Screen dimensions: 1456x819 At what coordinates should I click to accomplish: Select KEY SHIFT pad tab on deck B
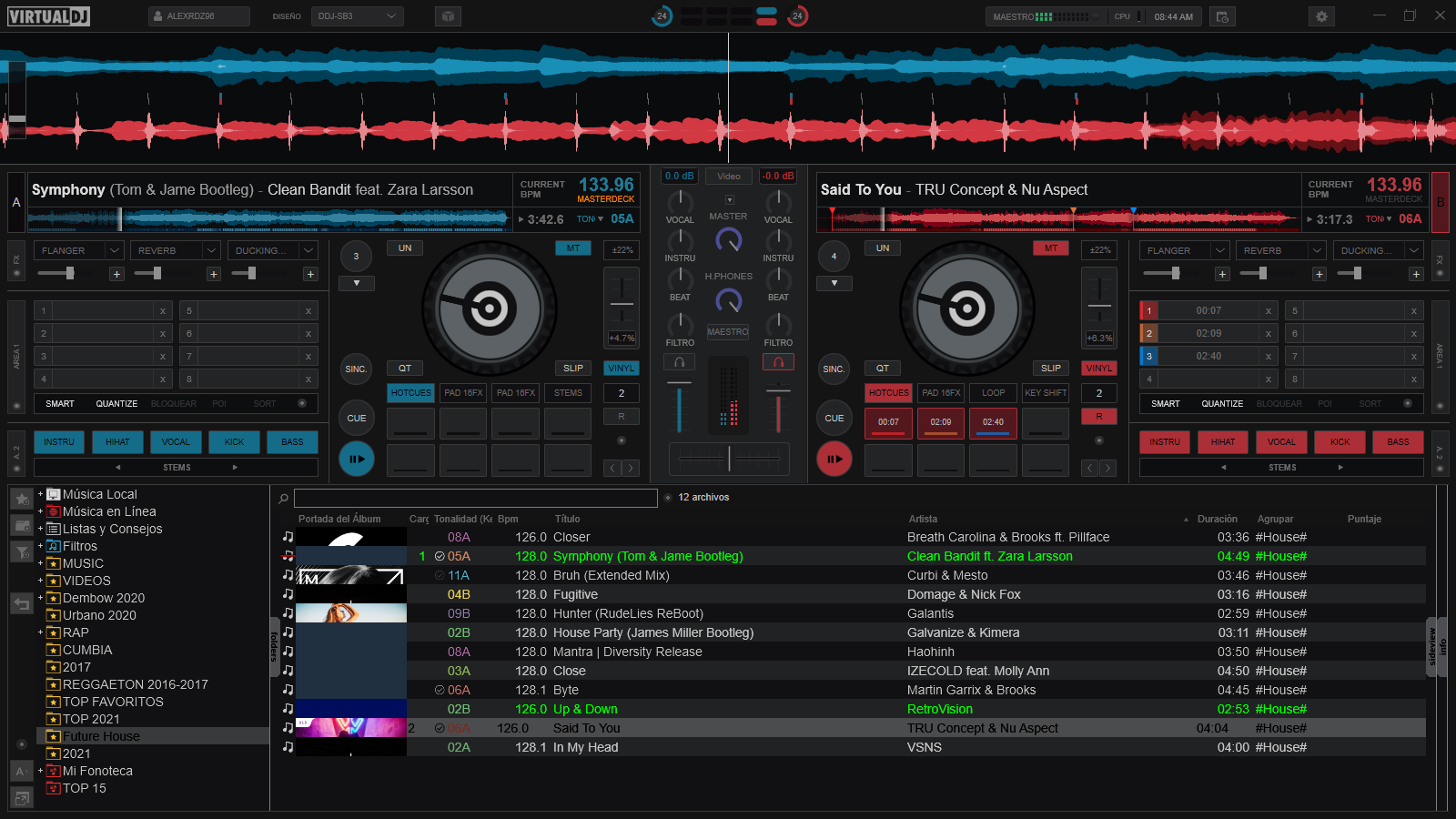pyautogui.click(x=1046, y=393)
